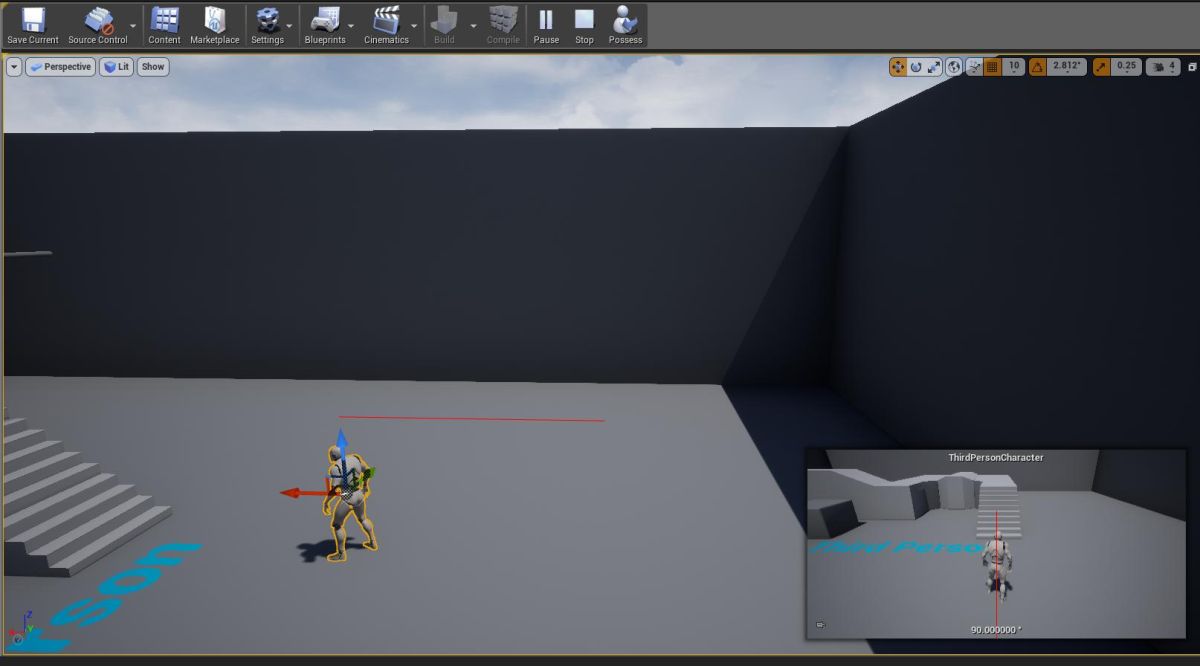
Task: Click the Settings gear icon
Action: 267,25
